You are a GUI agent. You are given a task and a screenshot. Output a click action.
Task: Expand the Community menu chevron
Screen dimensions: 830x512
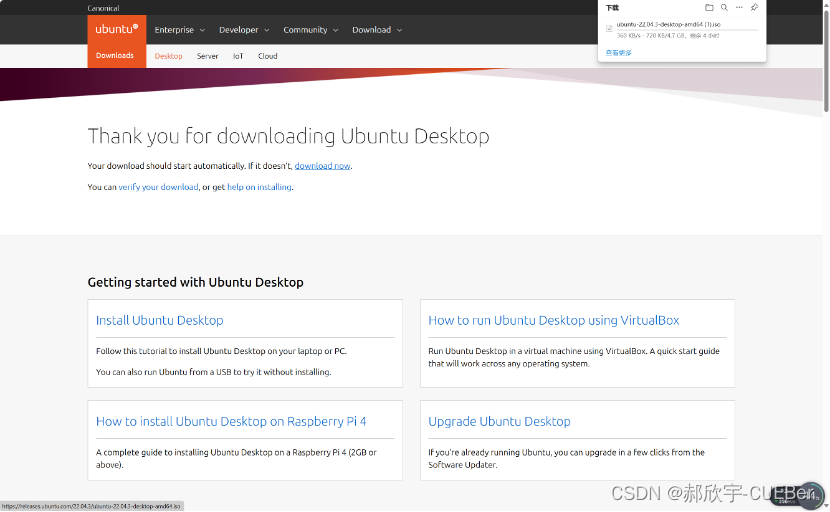click(x=336, y=30)
